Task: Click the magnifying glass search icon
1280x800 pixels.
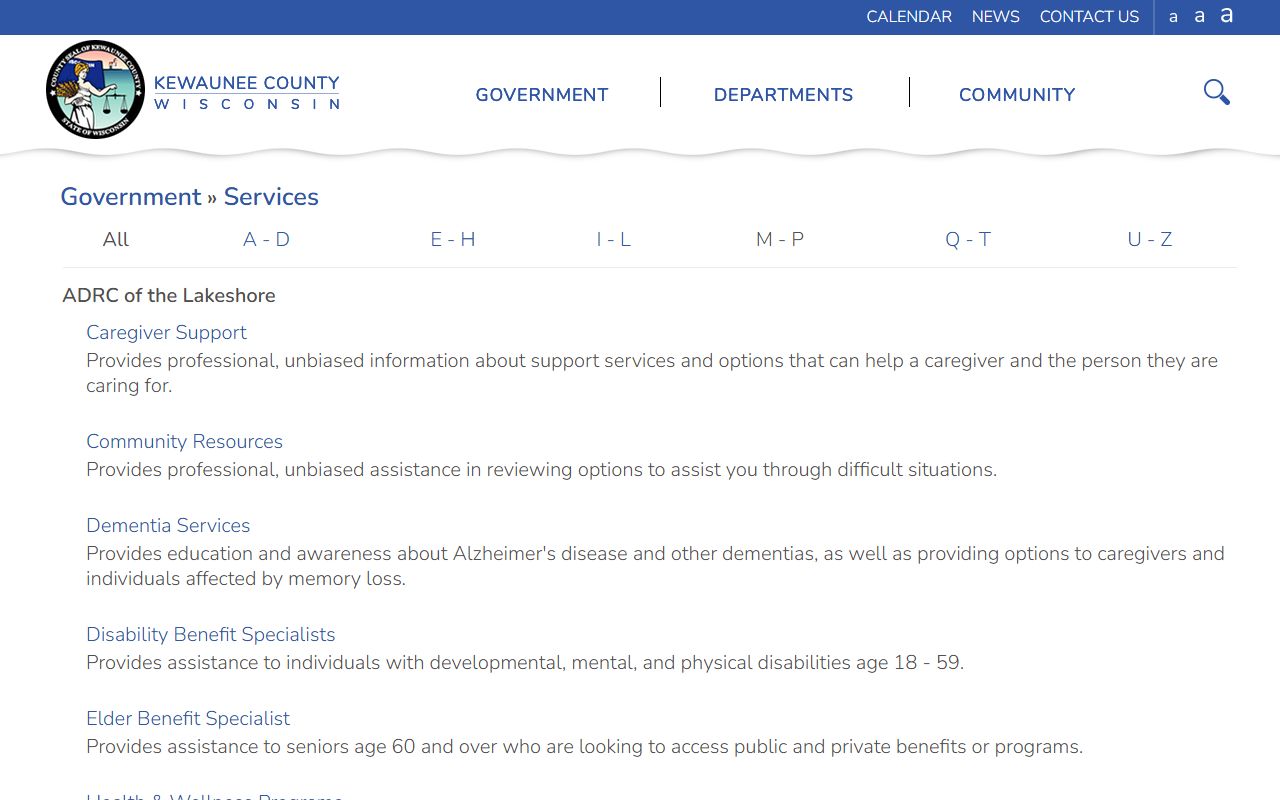Action: (1216, 92)
